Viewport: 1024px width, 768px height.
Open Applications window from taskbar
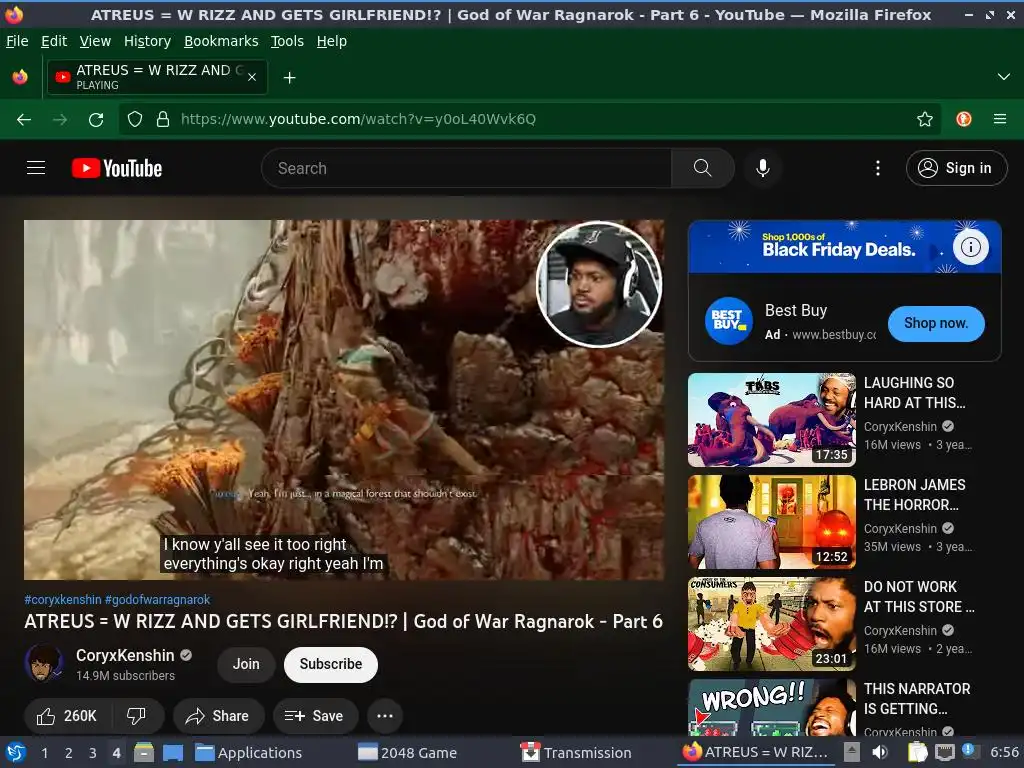tap(249, 753)
